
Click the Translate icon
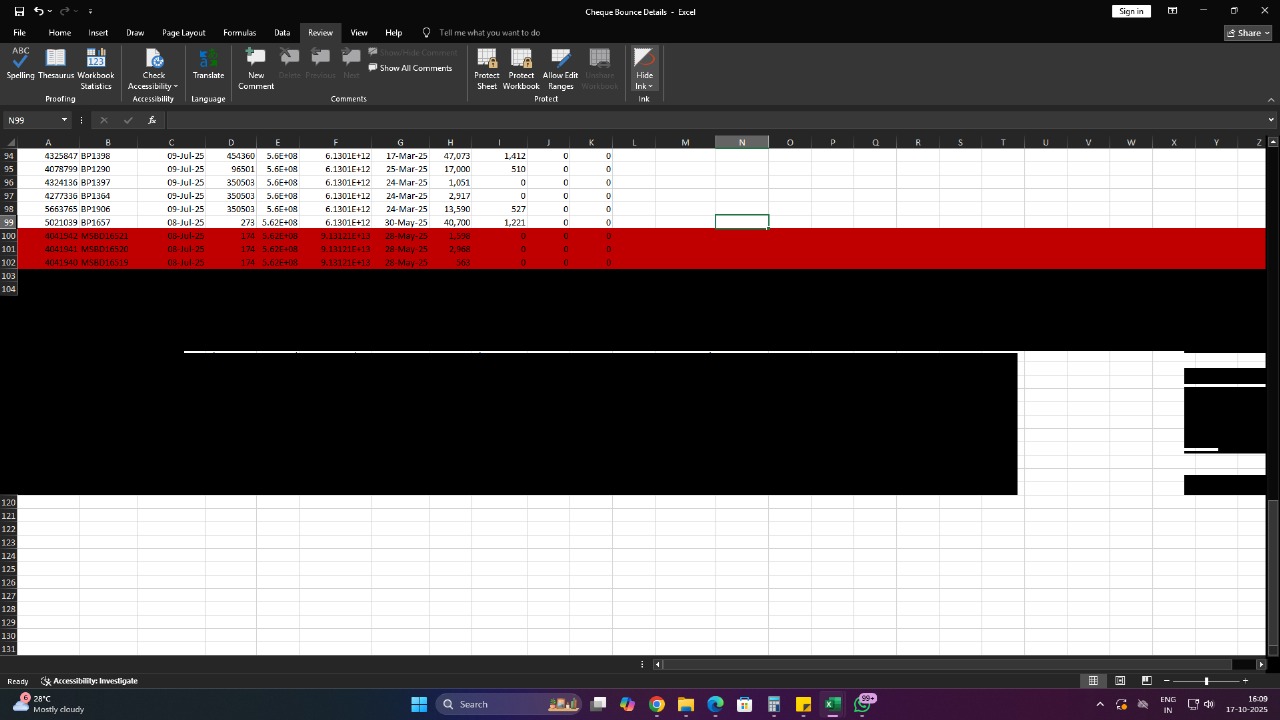pyautogui.click(x=208, y=64)
